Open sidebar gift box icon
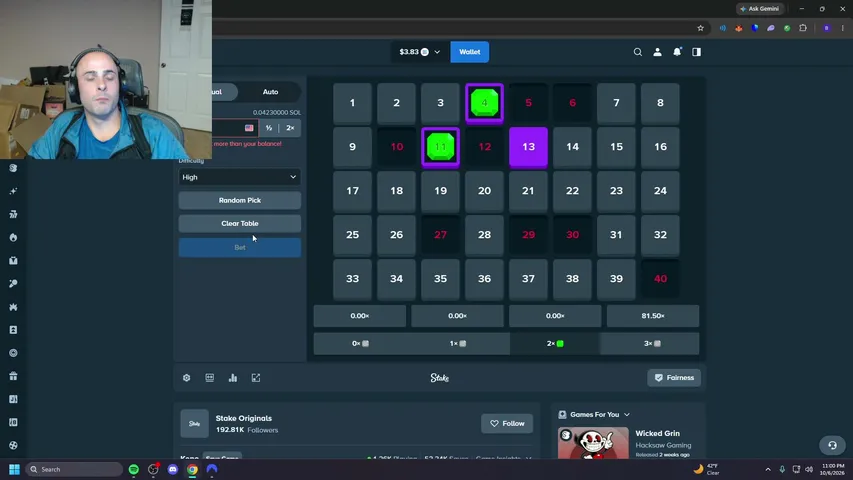853x480 pixels. 13,376
